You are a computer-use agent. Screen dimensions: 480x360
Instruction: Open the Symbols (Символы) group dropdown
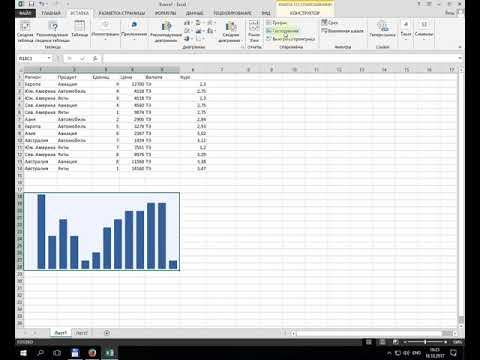click(424, 30)
